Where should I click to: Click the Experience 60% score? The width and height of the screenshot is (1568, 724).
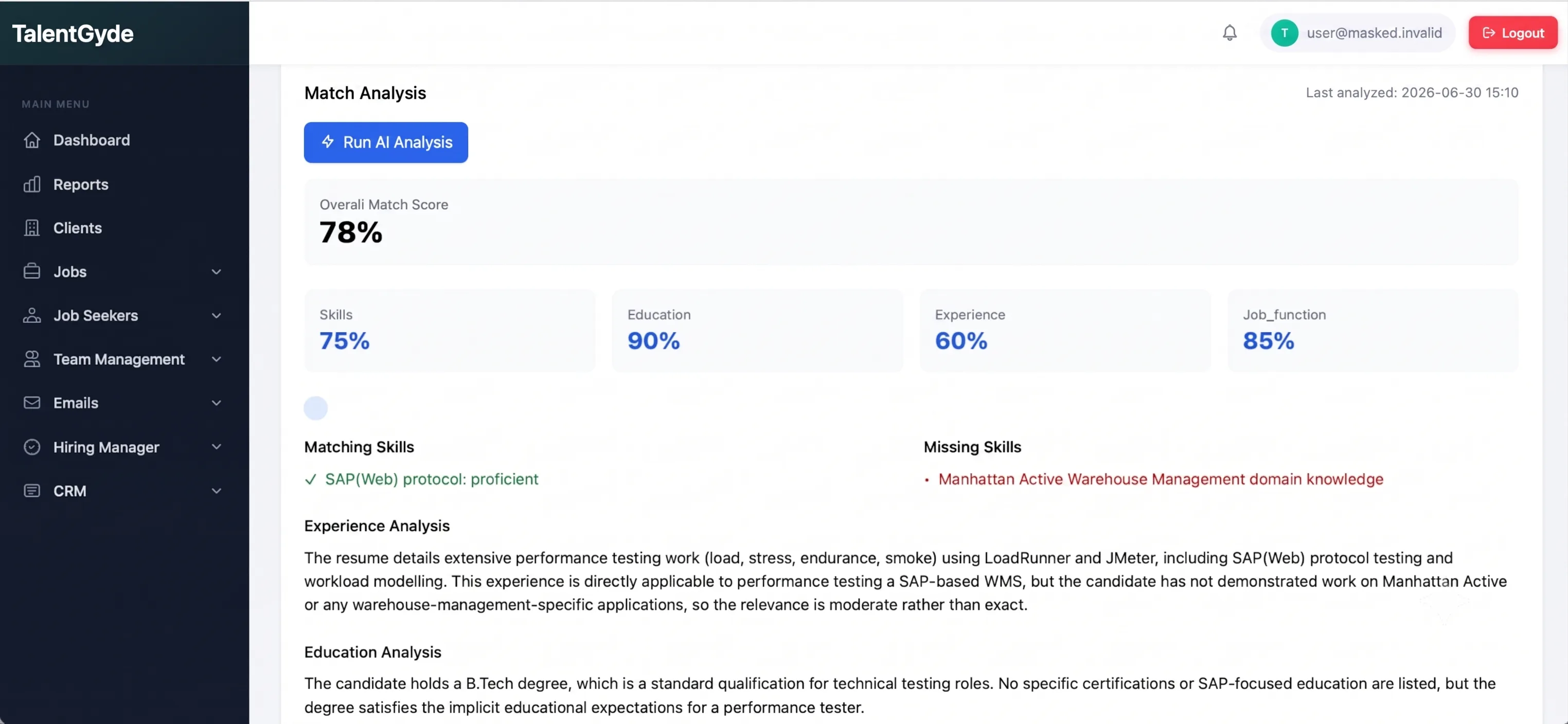click(x=961, y=341)
